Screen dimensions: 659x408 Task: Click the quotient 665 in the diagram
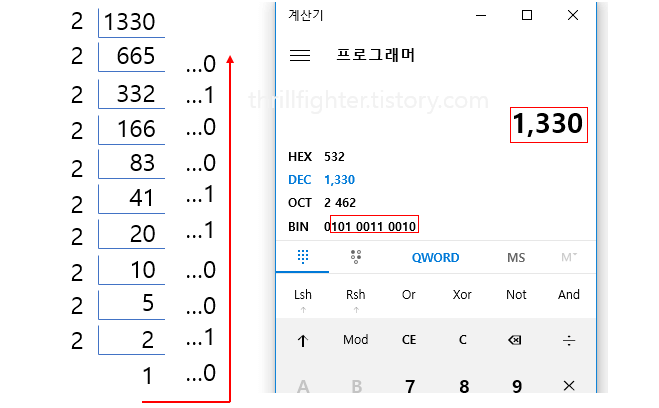click(136, 56)
